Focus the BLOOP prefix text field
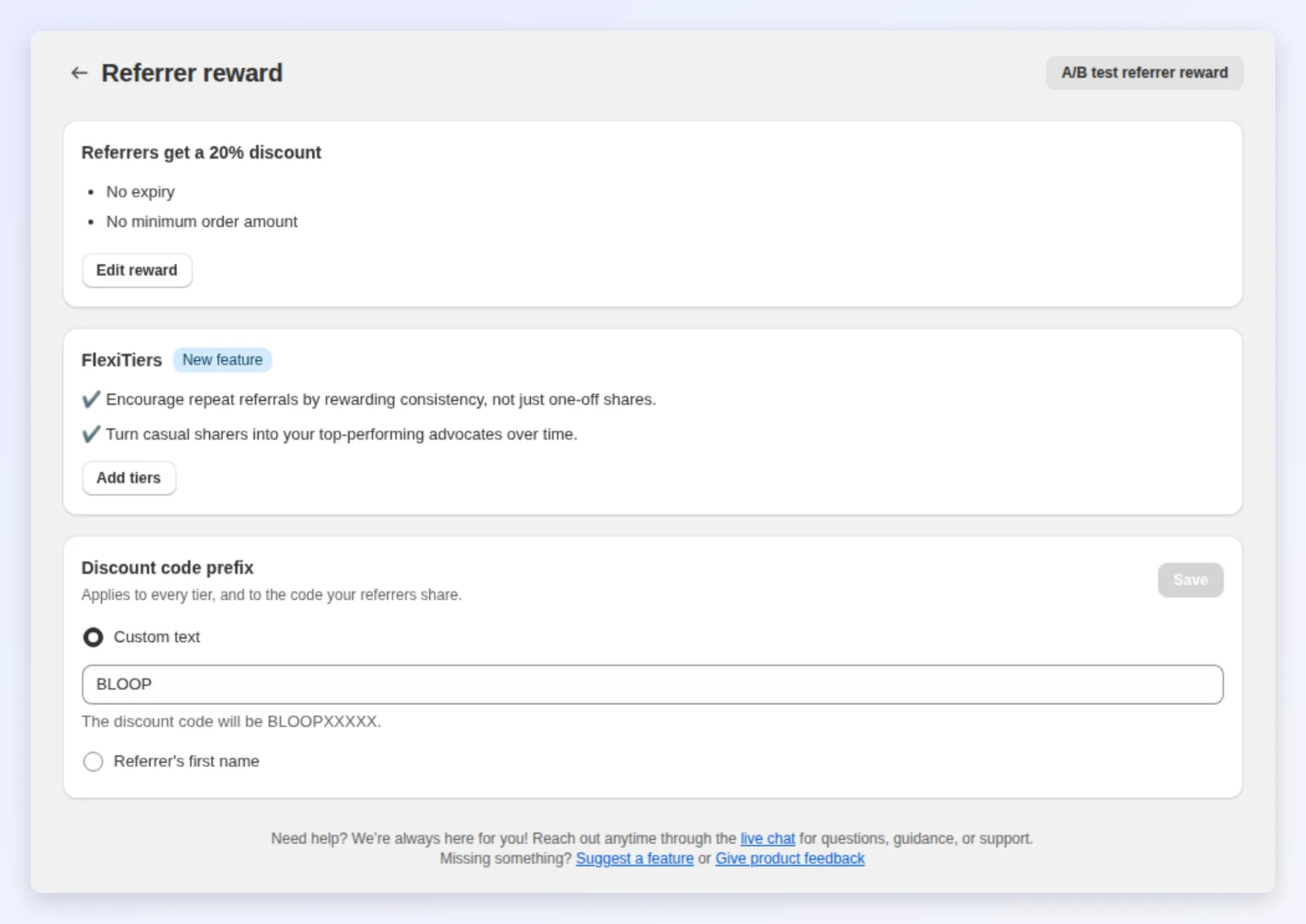 coord(653,685)
